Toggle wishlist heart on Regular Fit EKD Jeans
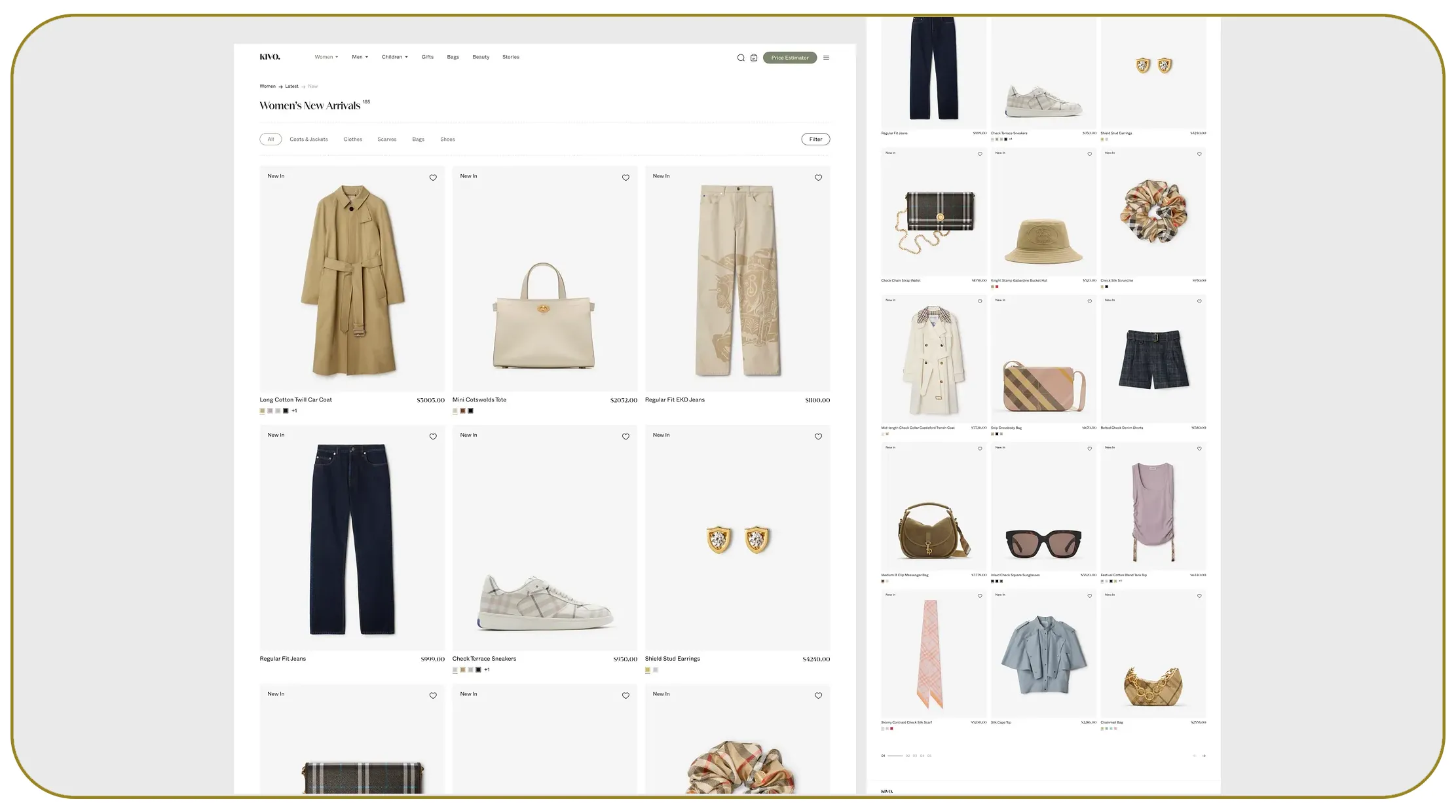This screenshot has width=1456, height=812. pyautogui.click(x=818, y=177)
